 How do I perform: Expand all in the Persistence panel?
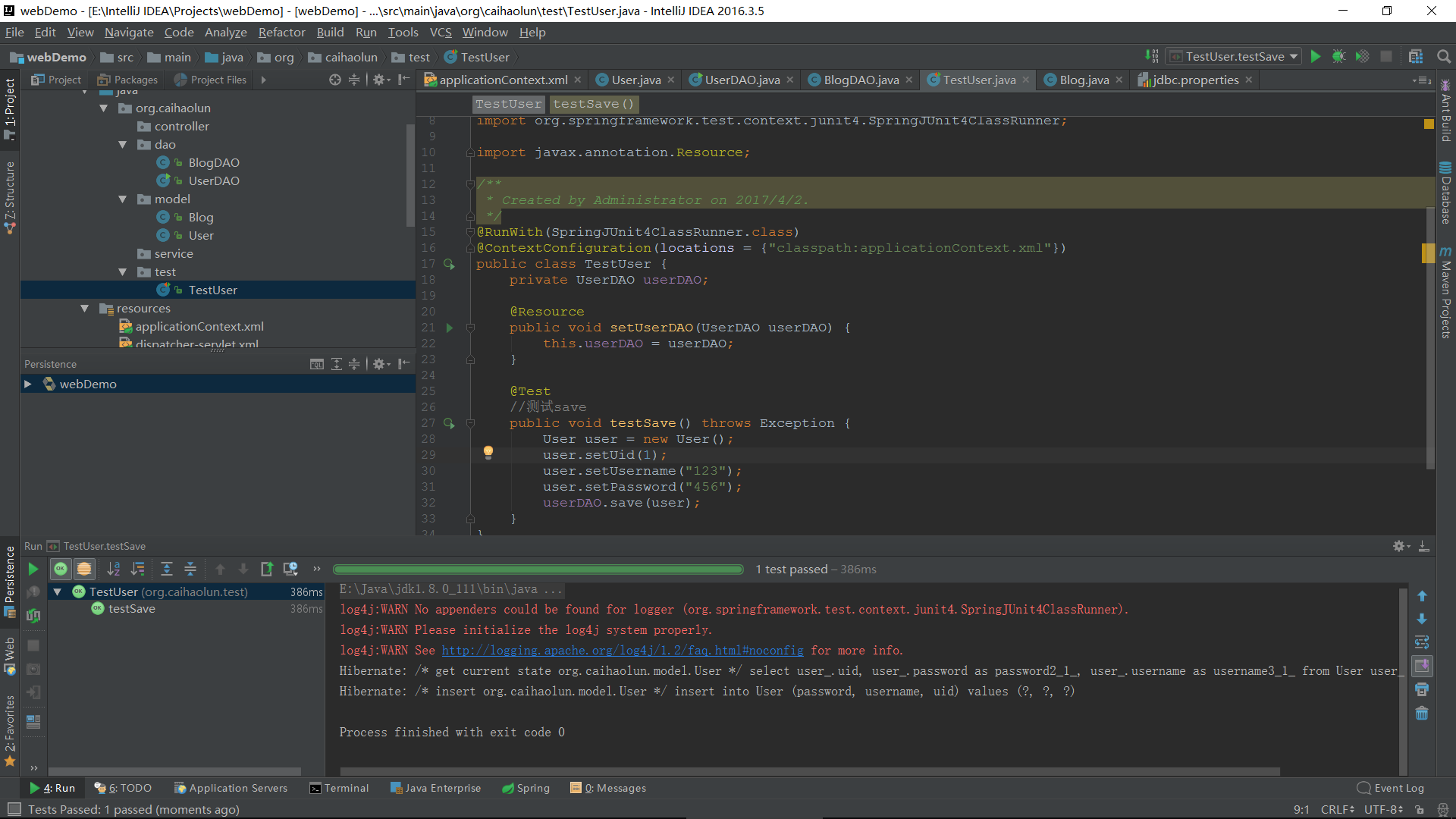[337, 364]
